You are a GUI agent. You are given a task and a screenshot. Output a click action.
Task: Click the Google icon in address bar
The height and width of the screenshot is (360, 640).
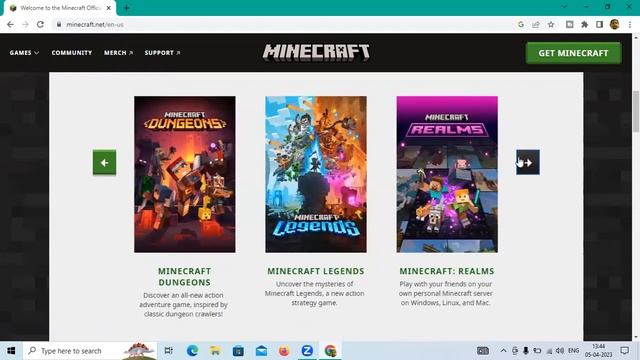(521, 24)
